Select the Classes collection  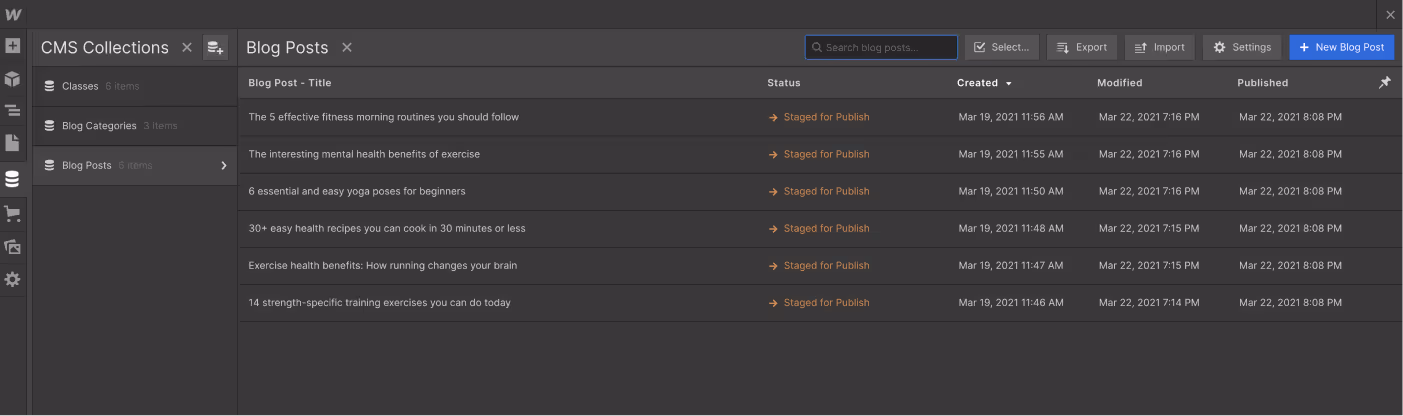(x=80, y=87)
